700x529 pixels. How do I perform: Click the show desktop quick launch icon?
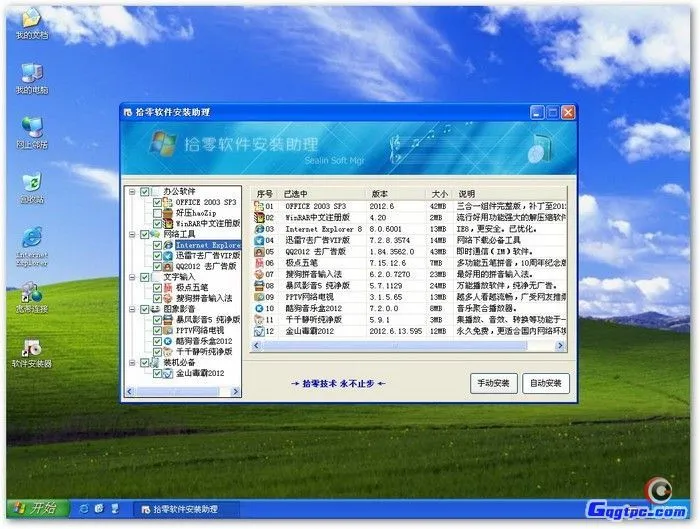[99, 508]
